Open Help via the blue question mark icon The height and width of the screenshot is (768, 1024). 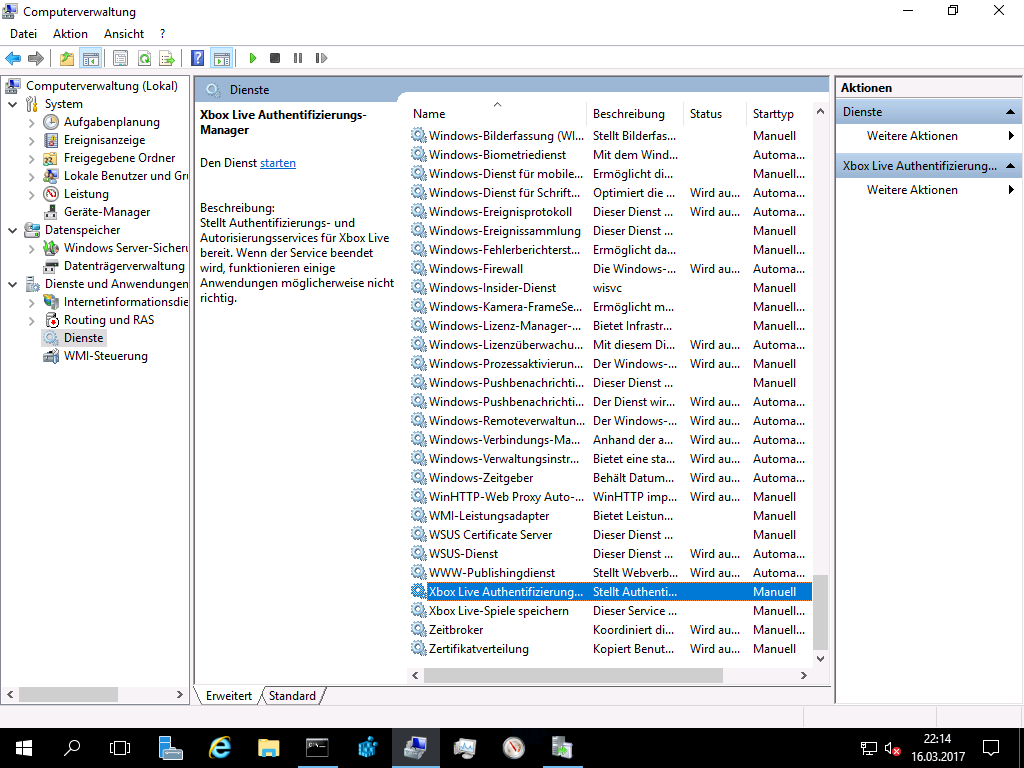tap(198, 59)
